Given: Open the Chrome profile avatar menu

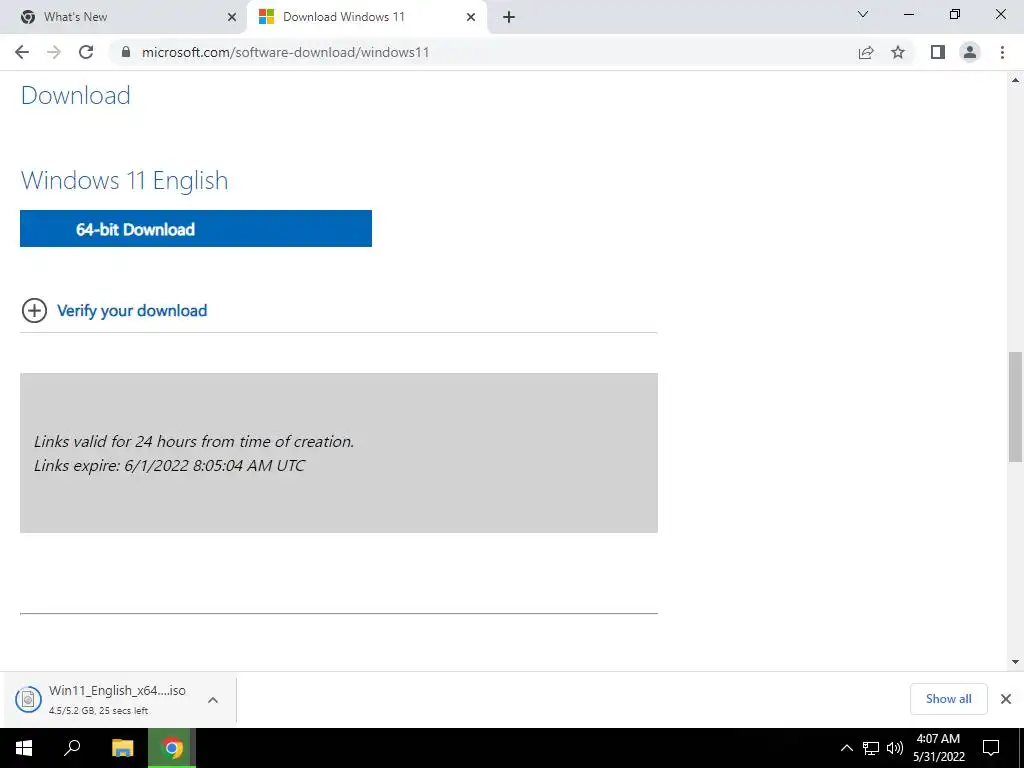Looking at the screenshot, I should pos(970,52).
